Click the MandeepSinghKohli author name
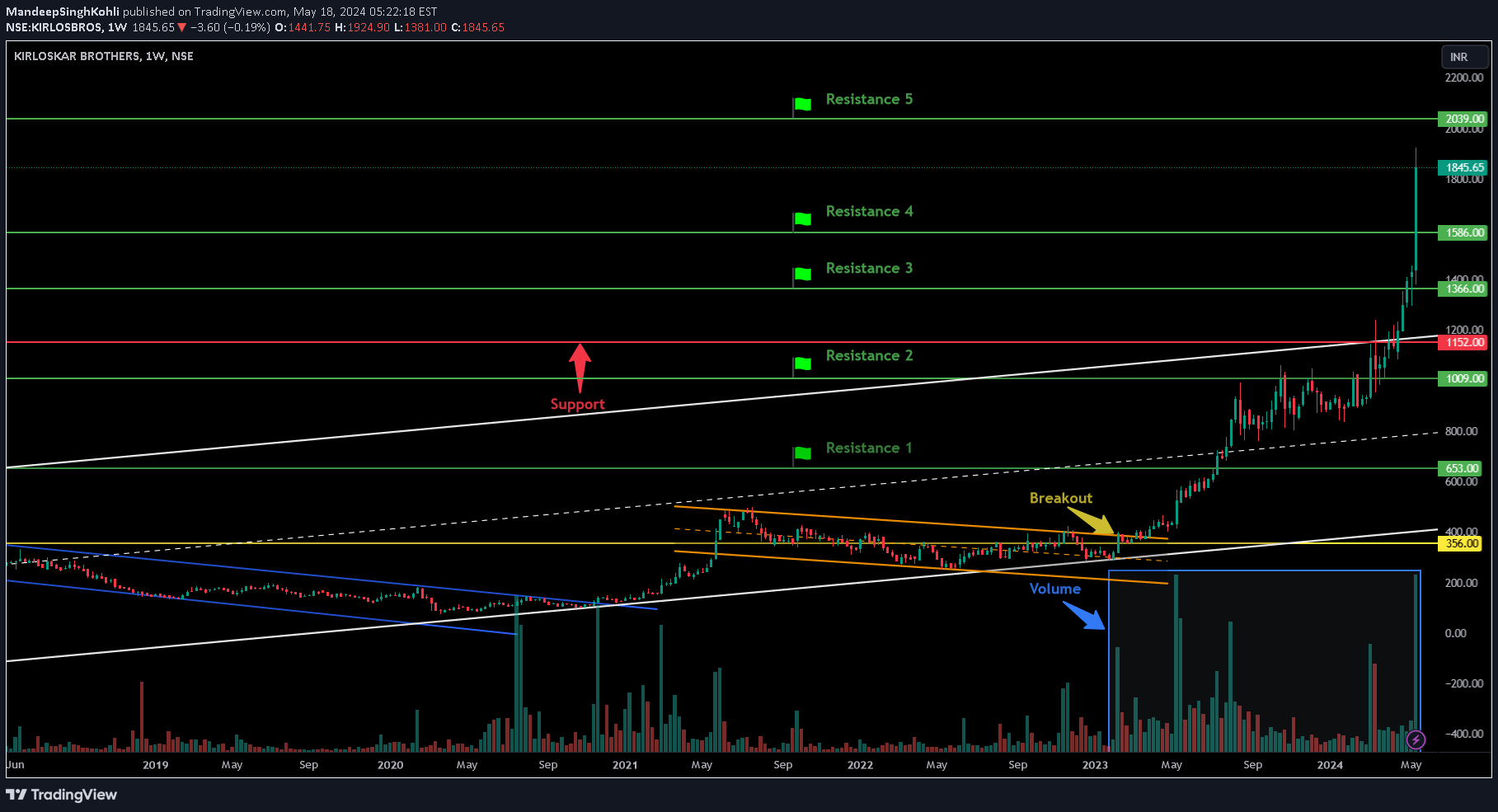 click(x=63, y=12)
